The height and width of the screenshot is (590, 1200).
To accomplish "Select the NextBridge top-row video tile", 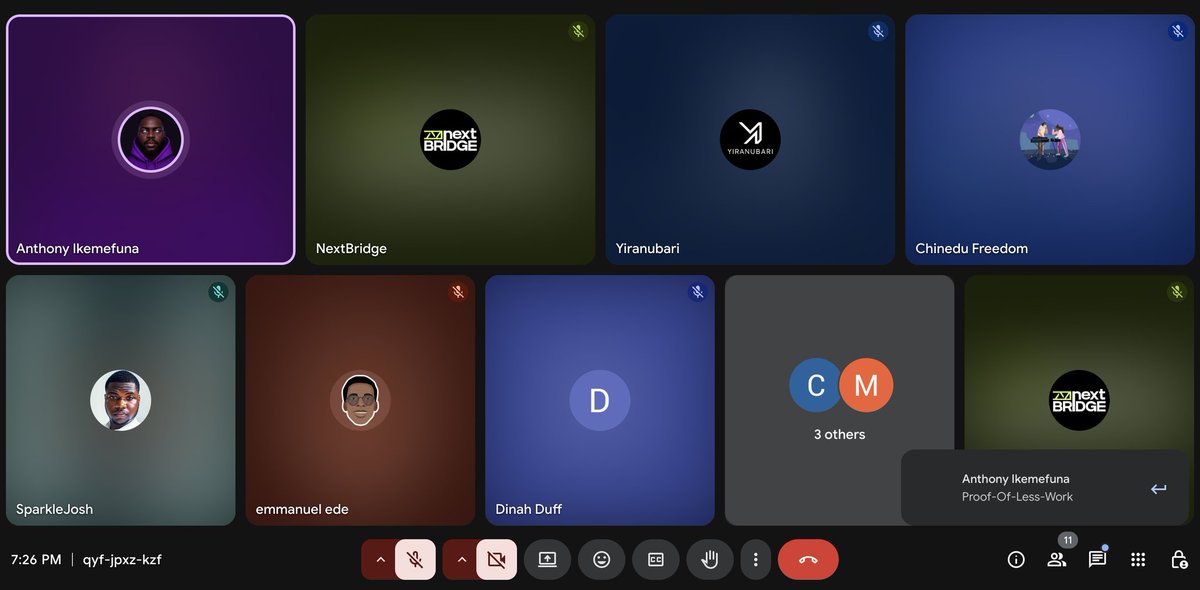I will point(450,140).
